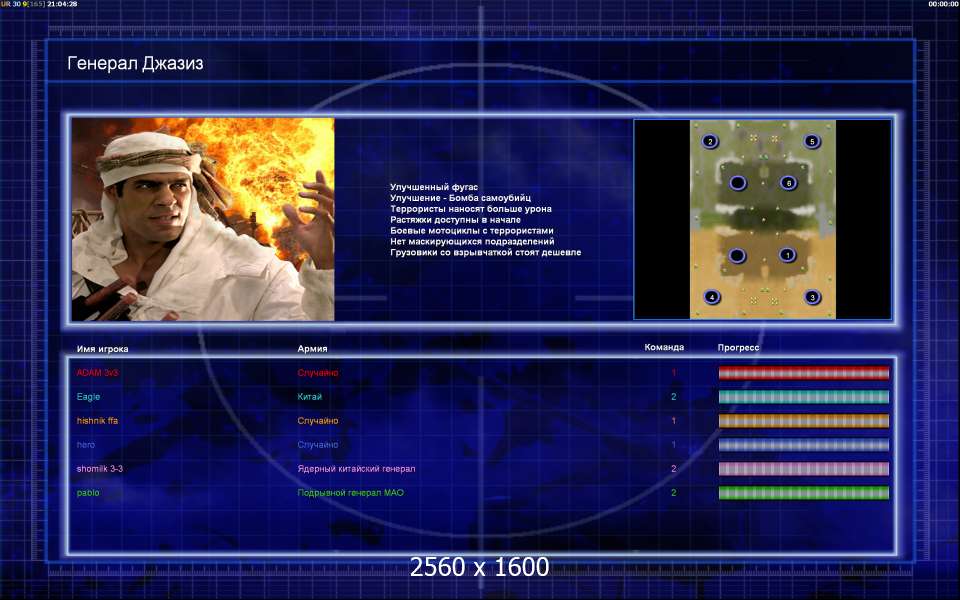Click 'Улучшение - Бомба самоубийц' line
960x600 pixels.
460,198
